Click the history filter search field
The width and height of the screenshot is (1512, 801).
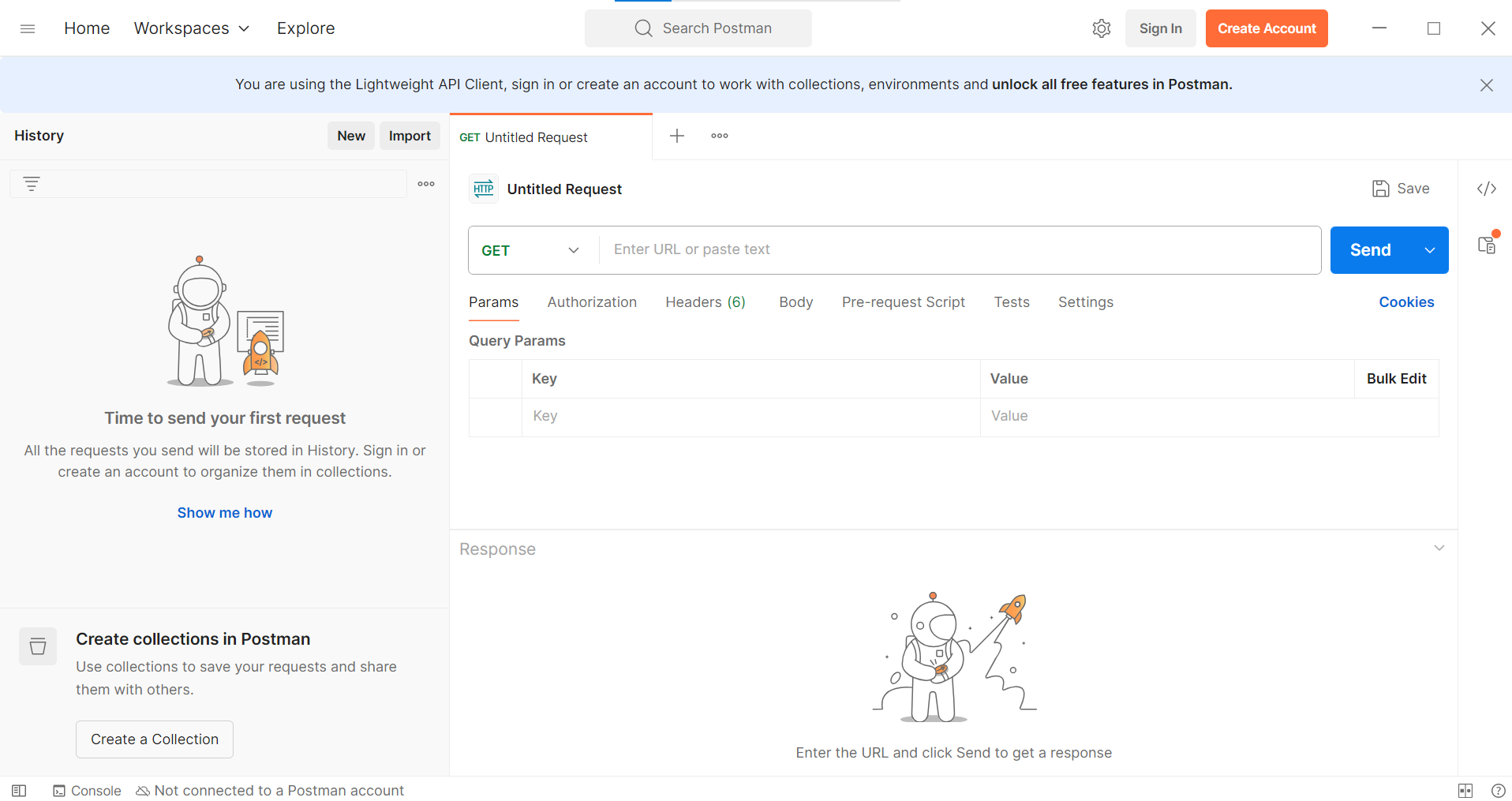click(208, 184)
